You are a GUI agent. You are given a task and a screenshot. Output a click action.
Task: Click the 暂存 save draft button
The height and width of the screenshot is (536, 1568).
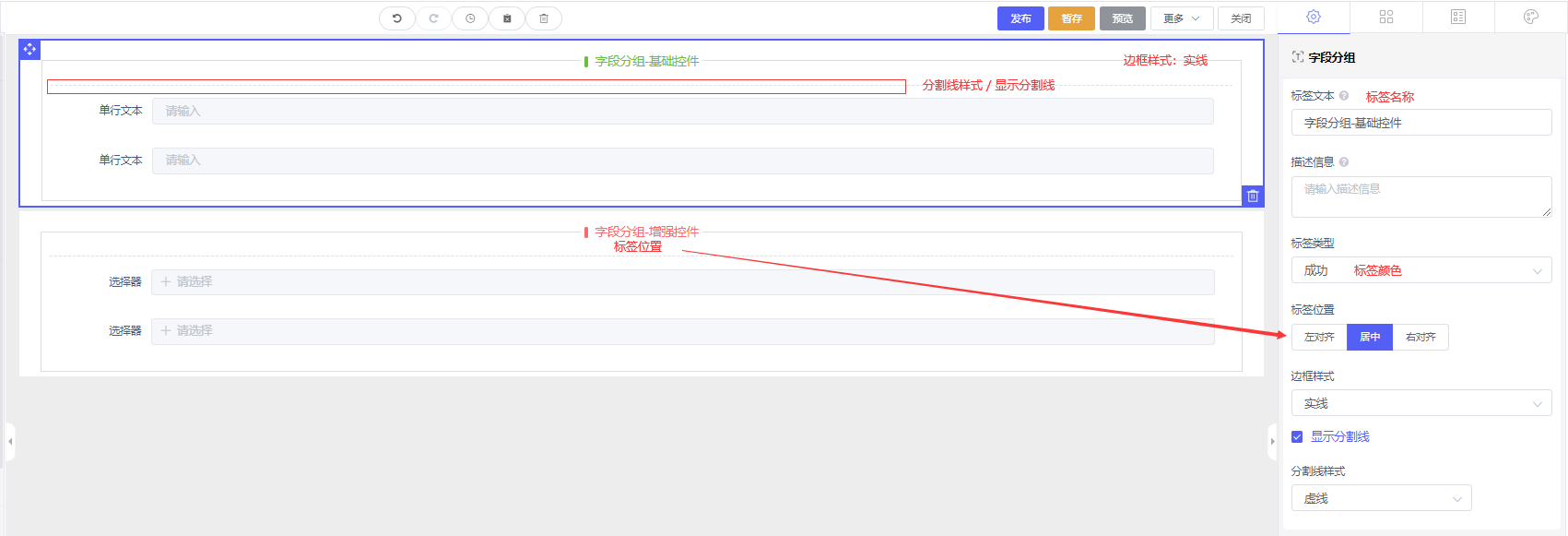click(1071, 18)
